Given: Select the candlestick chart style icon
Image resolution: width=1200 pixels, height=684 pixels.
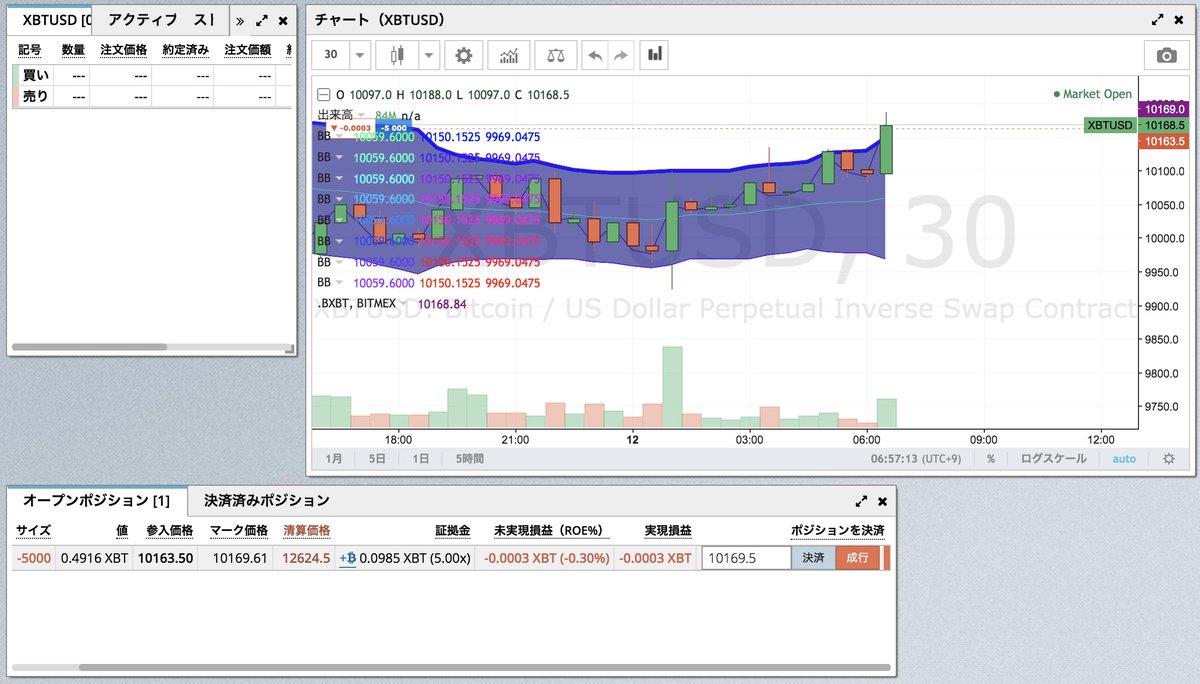Looking at the screenshot, I should pyautogui.click(x=398, y=55).
